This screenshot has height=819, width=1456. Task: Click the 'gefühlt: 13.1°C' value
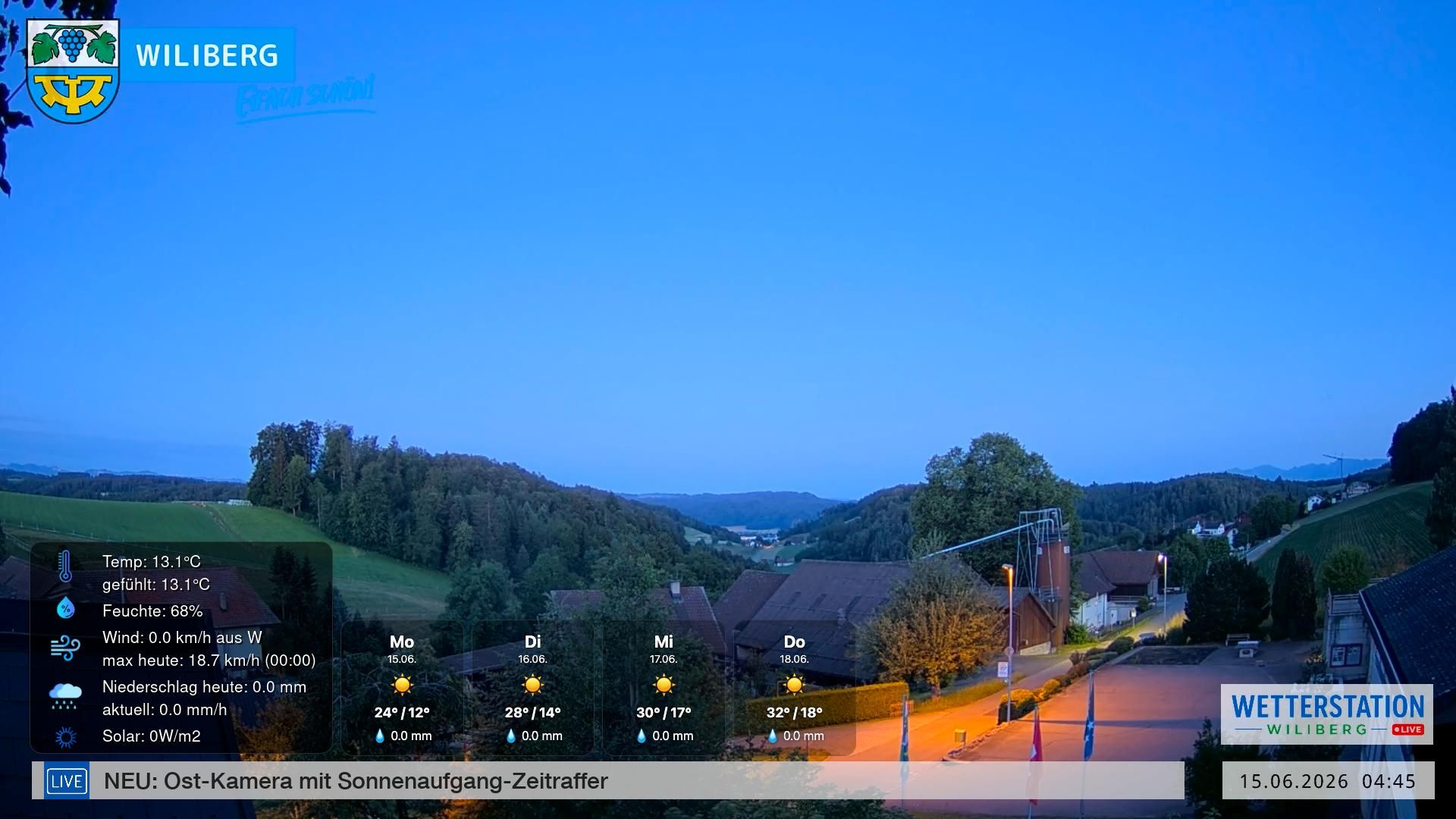[x=156, y=585]
